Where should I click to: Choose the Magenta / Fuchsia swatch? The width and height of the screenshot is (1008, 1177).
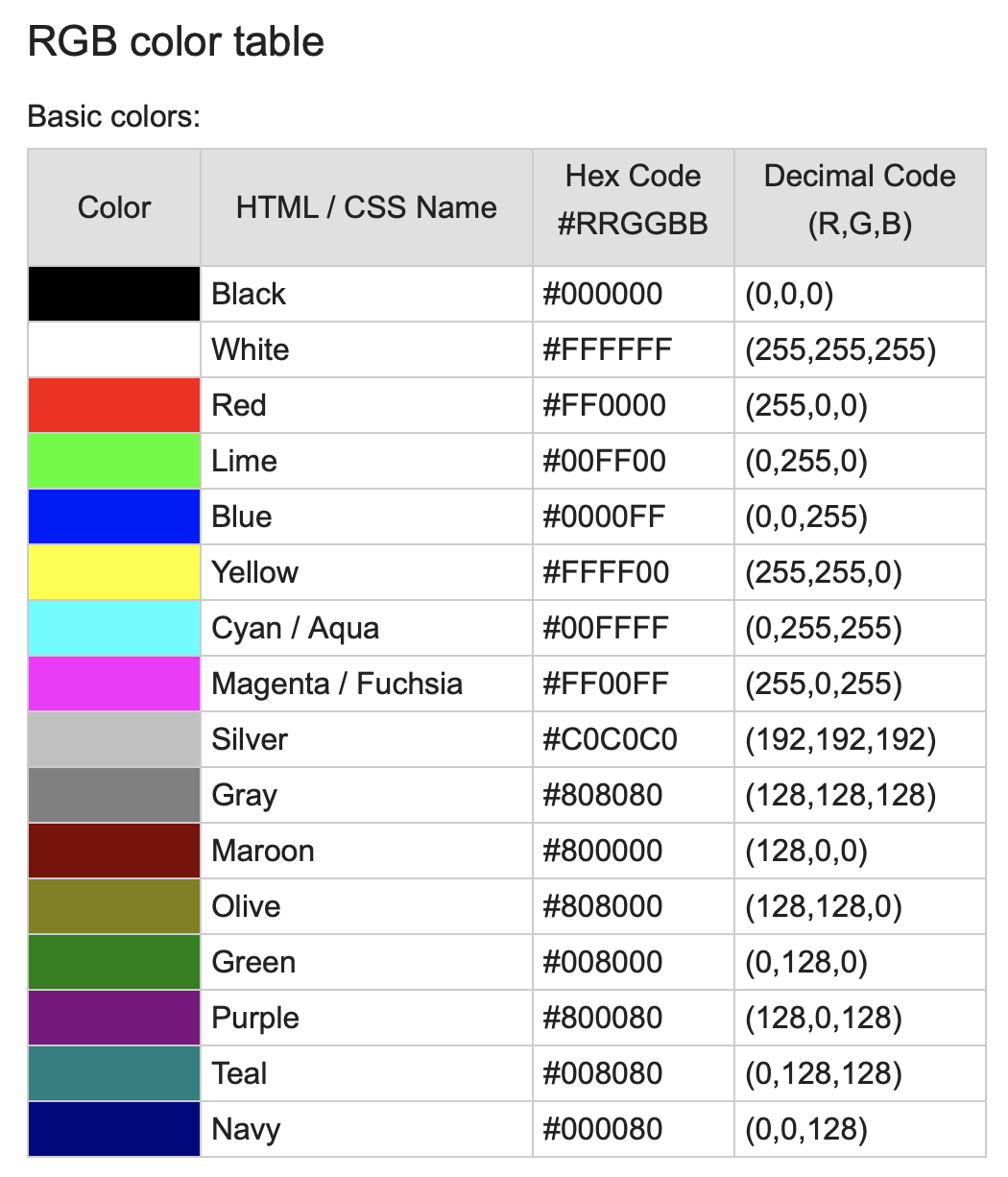(114, 684)
